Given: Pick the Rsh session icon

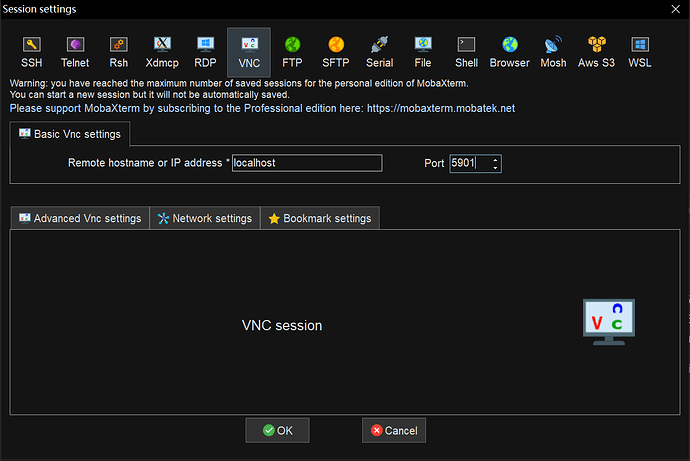Looking at the screenshot, I should click(x=118, y=52).
